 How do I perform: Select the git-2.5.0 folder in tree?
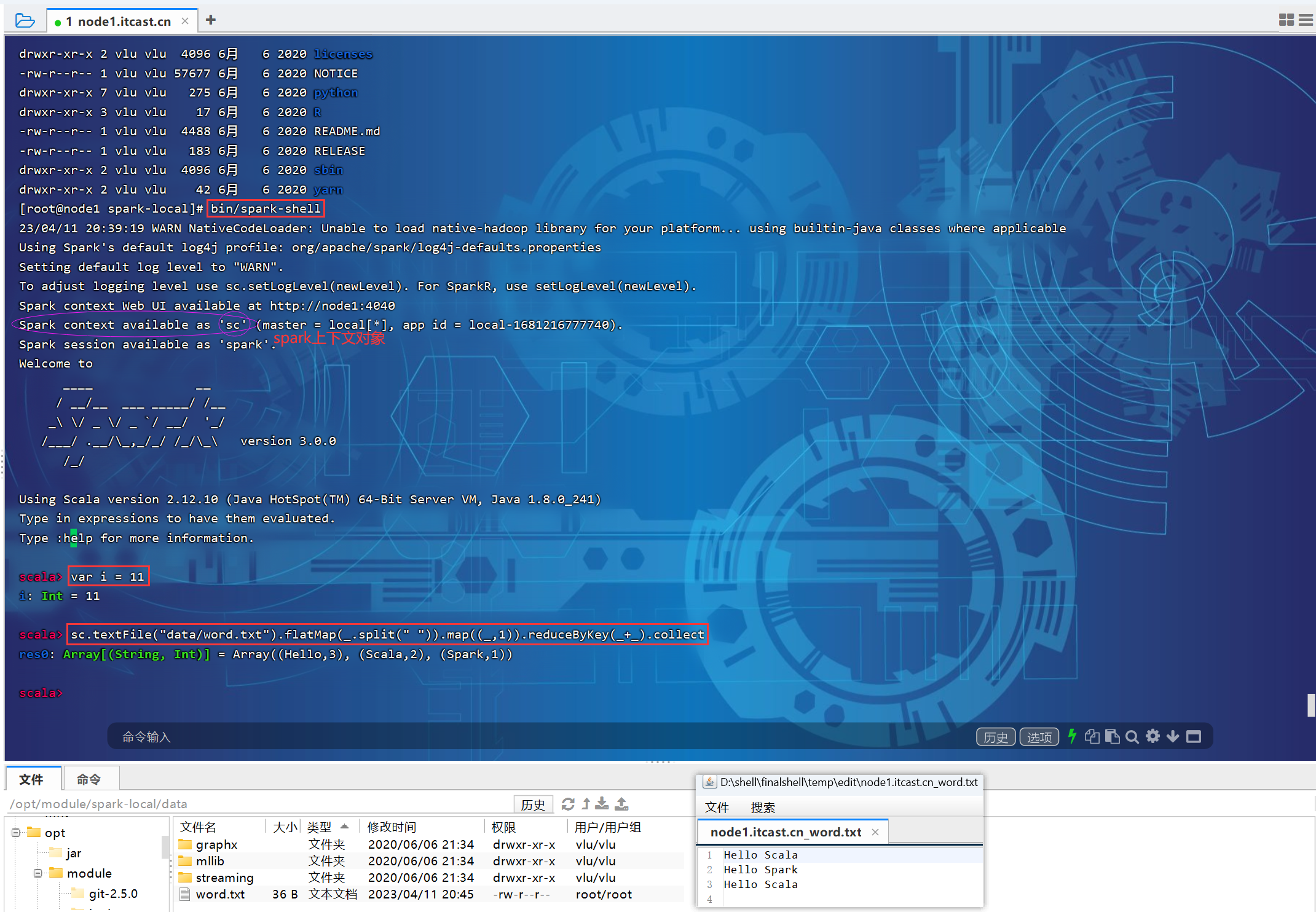pos(105,894)
